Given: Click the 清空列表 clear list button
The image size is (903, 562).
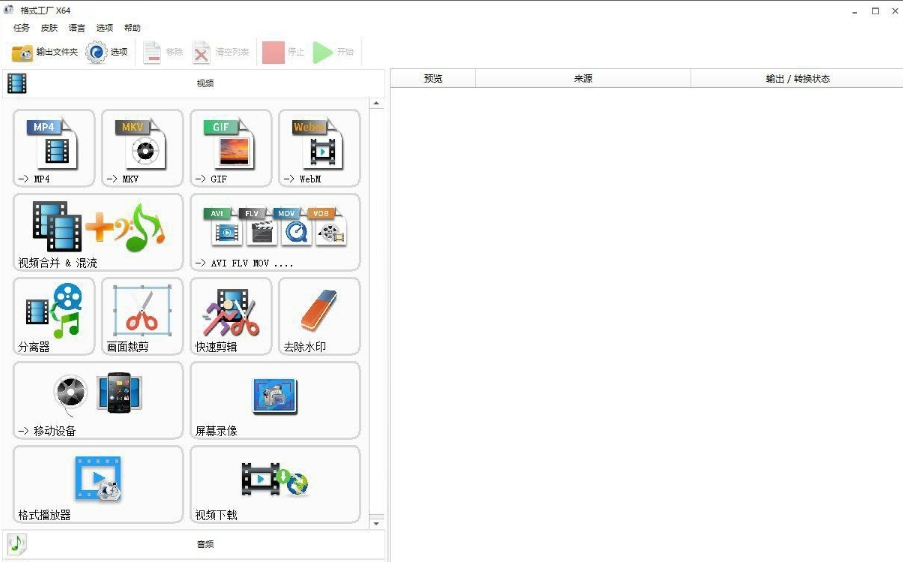Looking at the screenshot, I should pyautogui.click(x=221, y=52).
